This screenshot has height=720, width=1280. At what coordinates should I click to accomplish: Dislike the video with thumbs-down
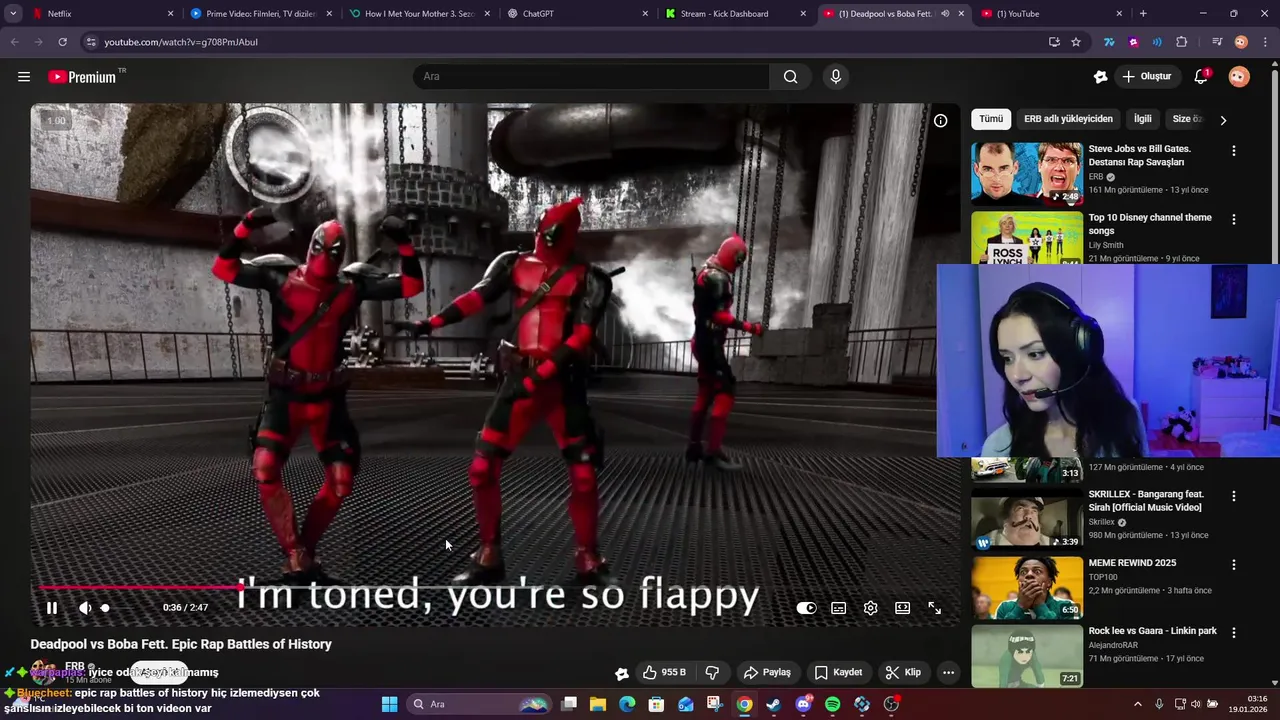click(x=712, y=673)
